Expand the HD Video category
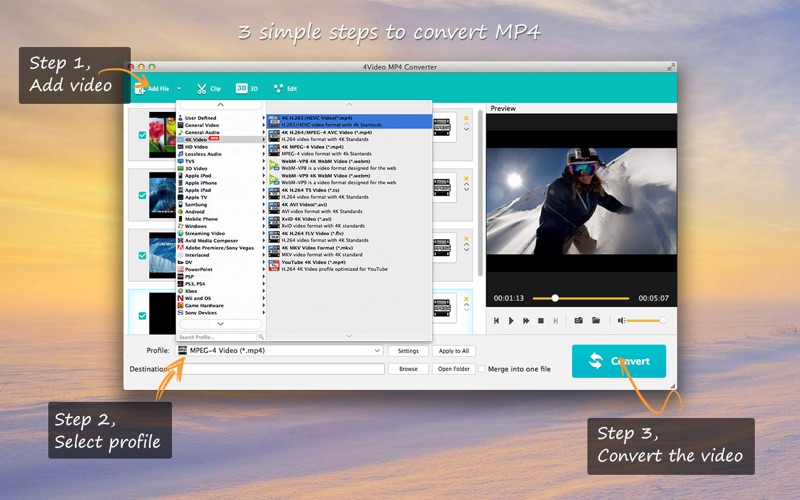 click(221, 147)
